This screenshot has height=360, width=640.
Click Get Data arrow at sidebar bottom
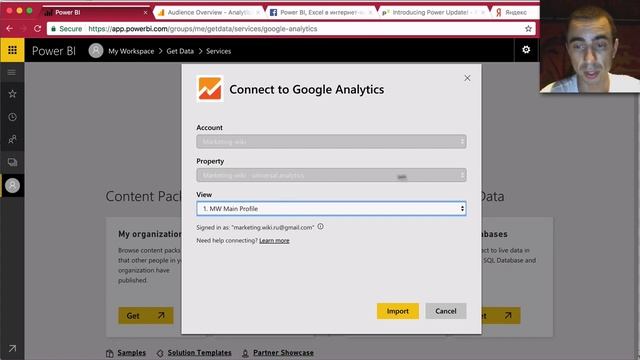pos(12,349)
